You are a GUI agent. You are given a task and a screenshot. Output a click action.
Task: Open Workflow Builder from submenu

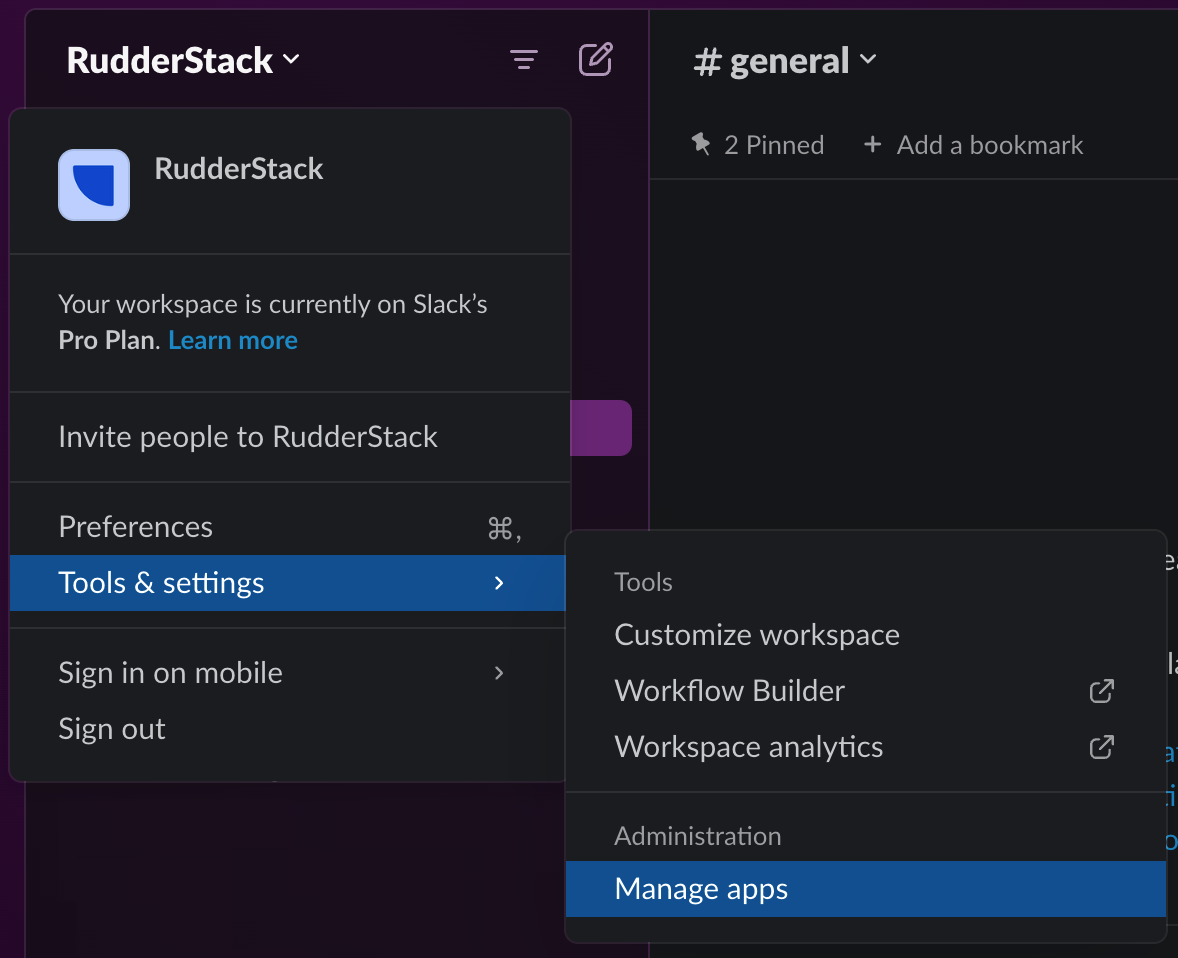pos(866,691)
